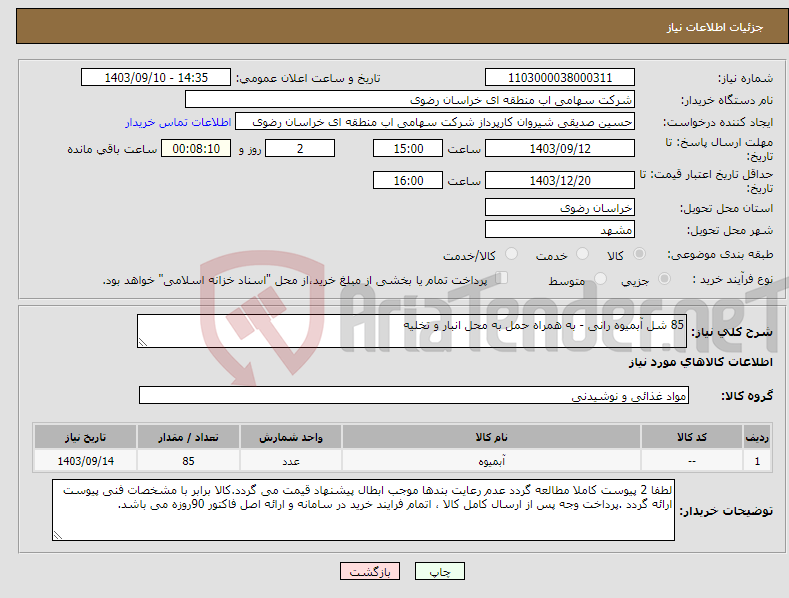Click the delivery city field مشهد
Screen dimensions: 789x598
[x=560, y=230]
